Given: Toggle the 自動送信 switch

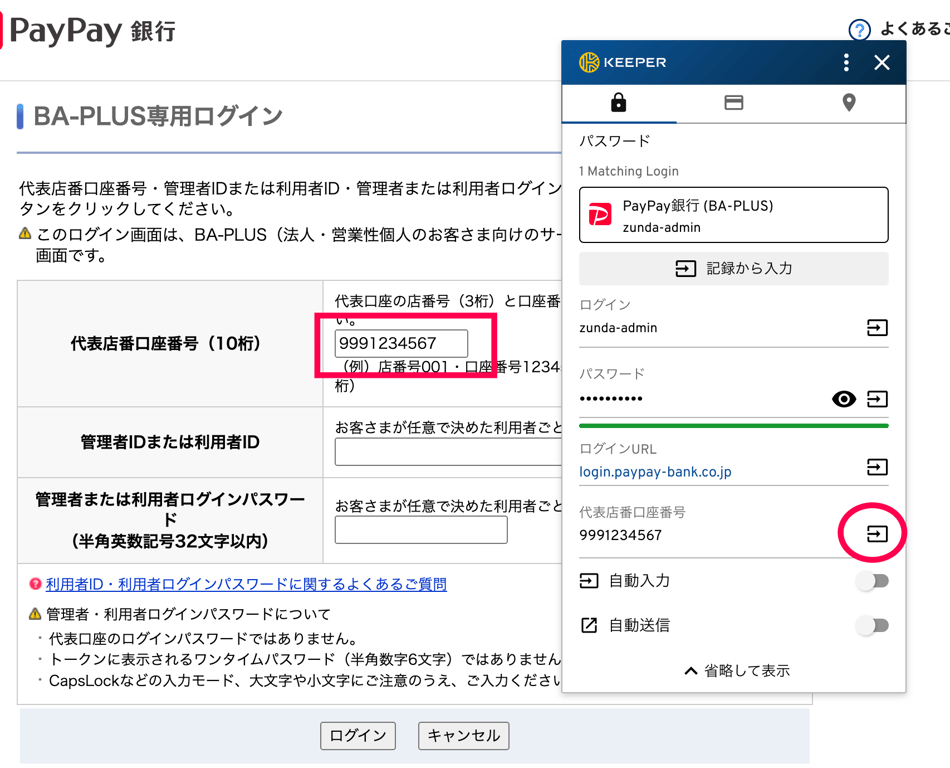Looking at the screenshot, I should 873,625.
